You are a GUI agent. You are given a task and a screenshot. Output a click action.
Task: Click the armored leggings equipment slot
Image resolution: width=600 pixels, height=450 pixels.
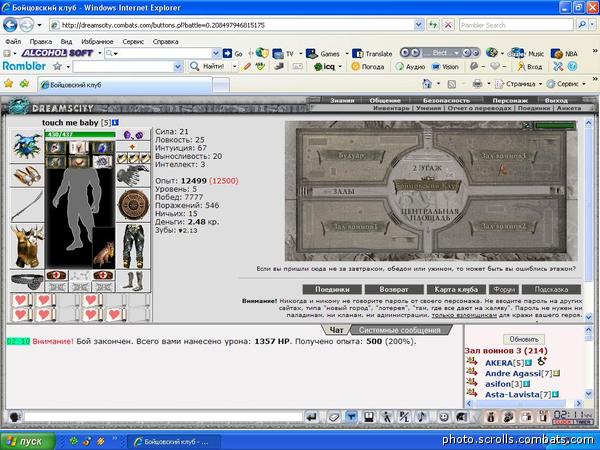(133, 246)
